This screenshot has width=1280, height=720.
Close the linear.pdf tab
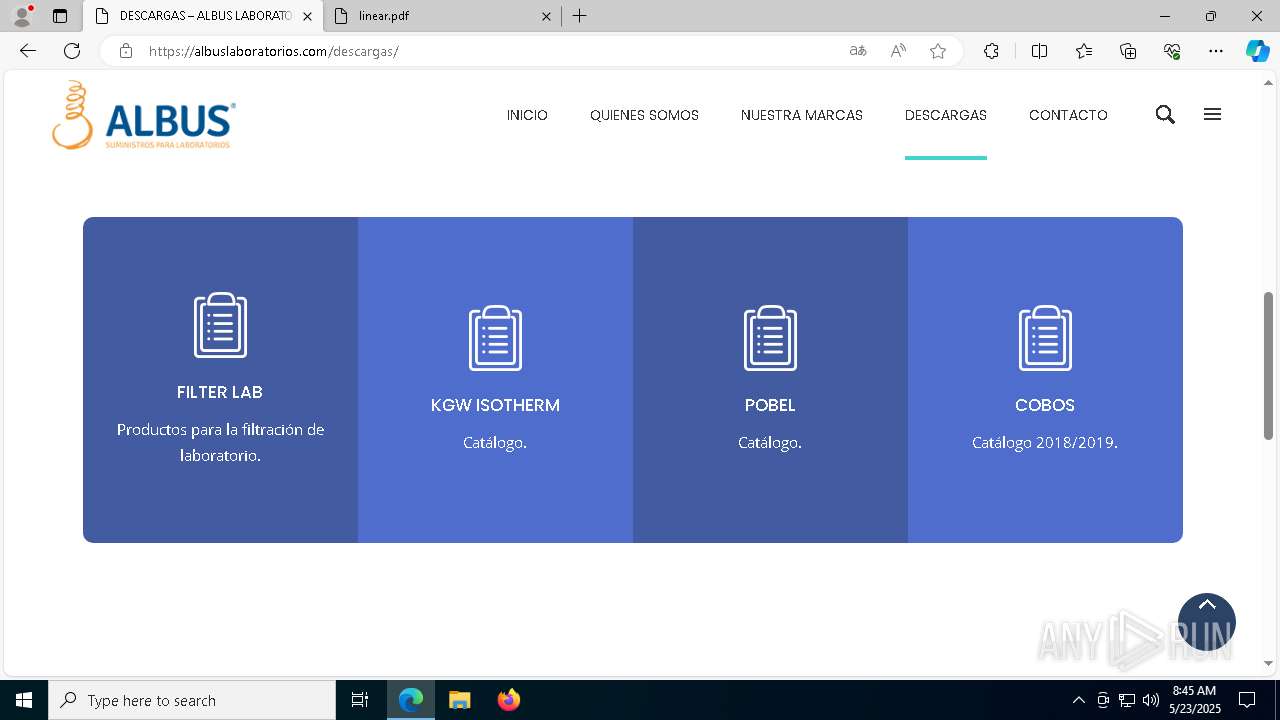[x=546, y=16]
